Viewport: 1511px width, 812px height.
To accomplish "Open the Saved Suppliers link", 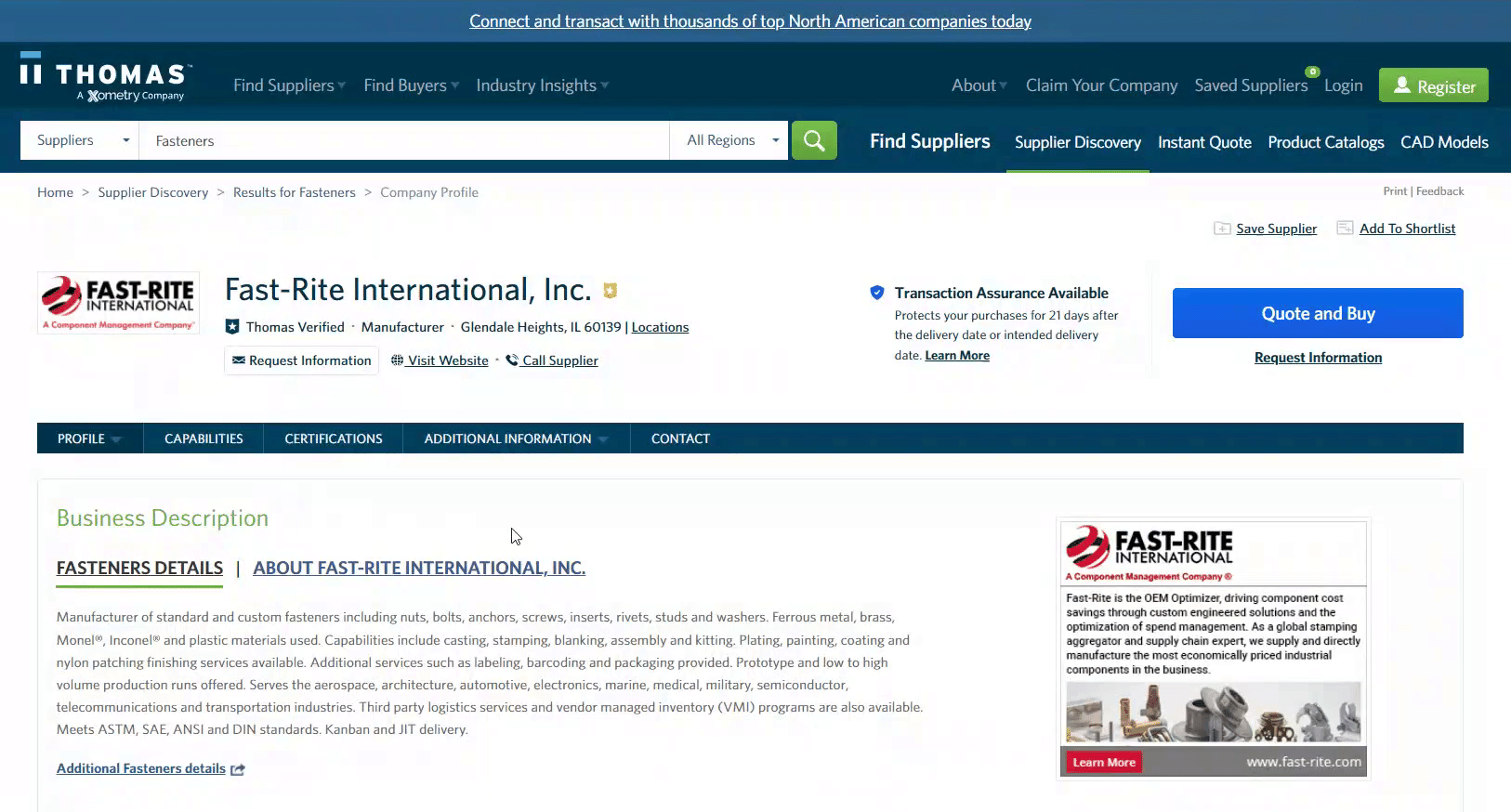I will [x=1251, y=85].
